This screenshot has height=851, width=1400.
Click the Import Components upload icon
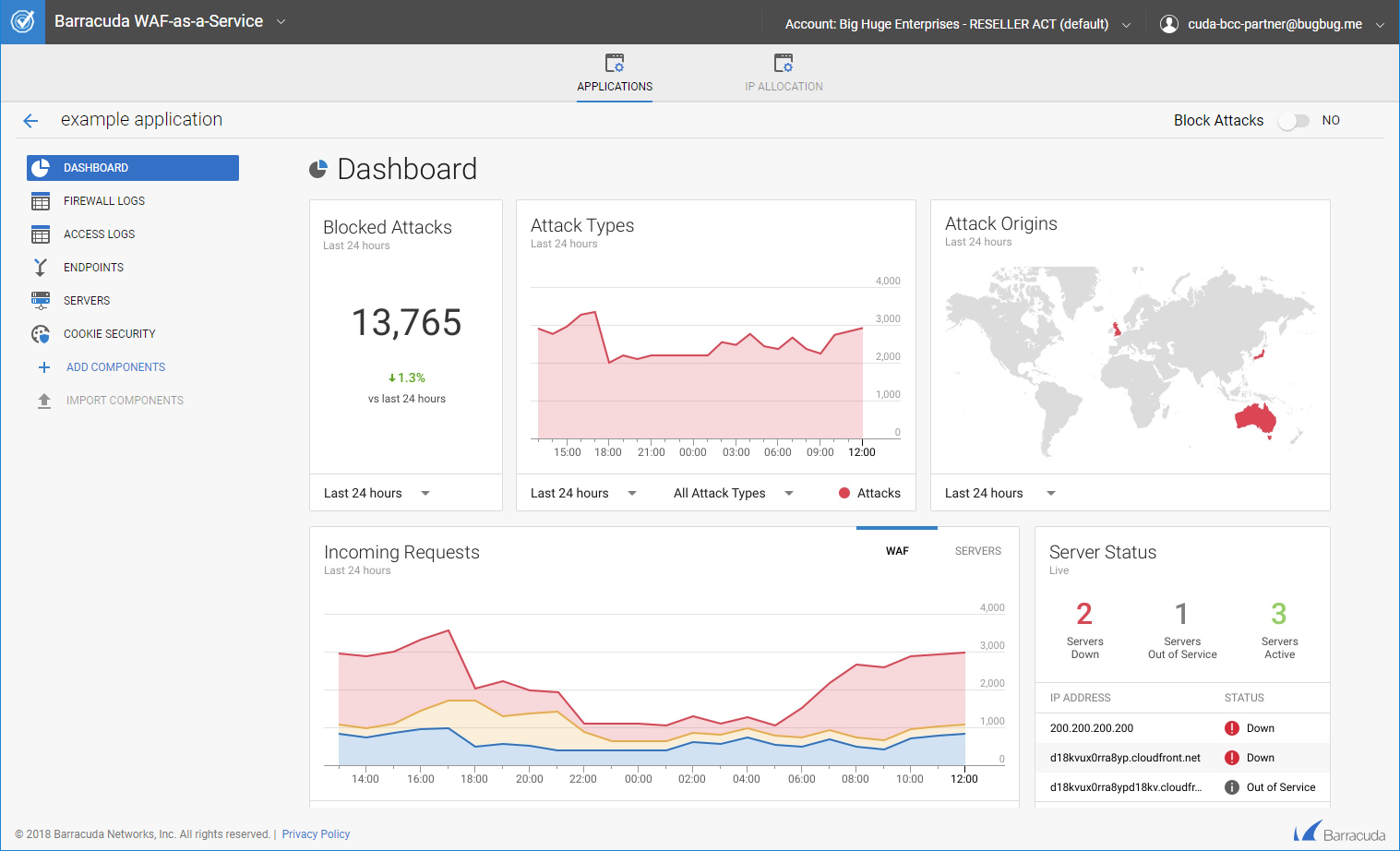43,401
